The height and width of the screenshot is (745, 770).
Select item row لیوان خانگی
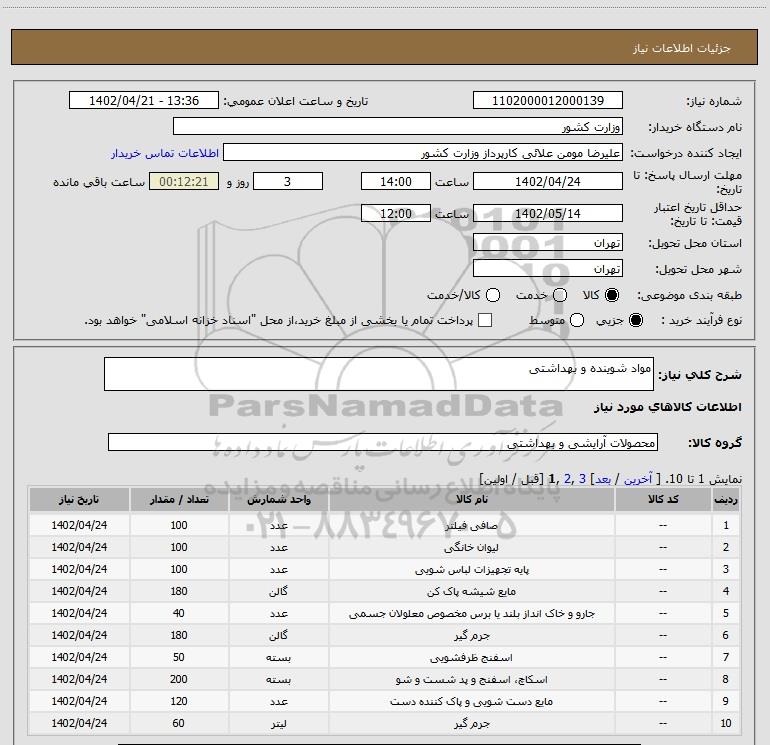pyautogui.click(x=384, y=547)
